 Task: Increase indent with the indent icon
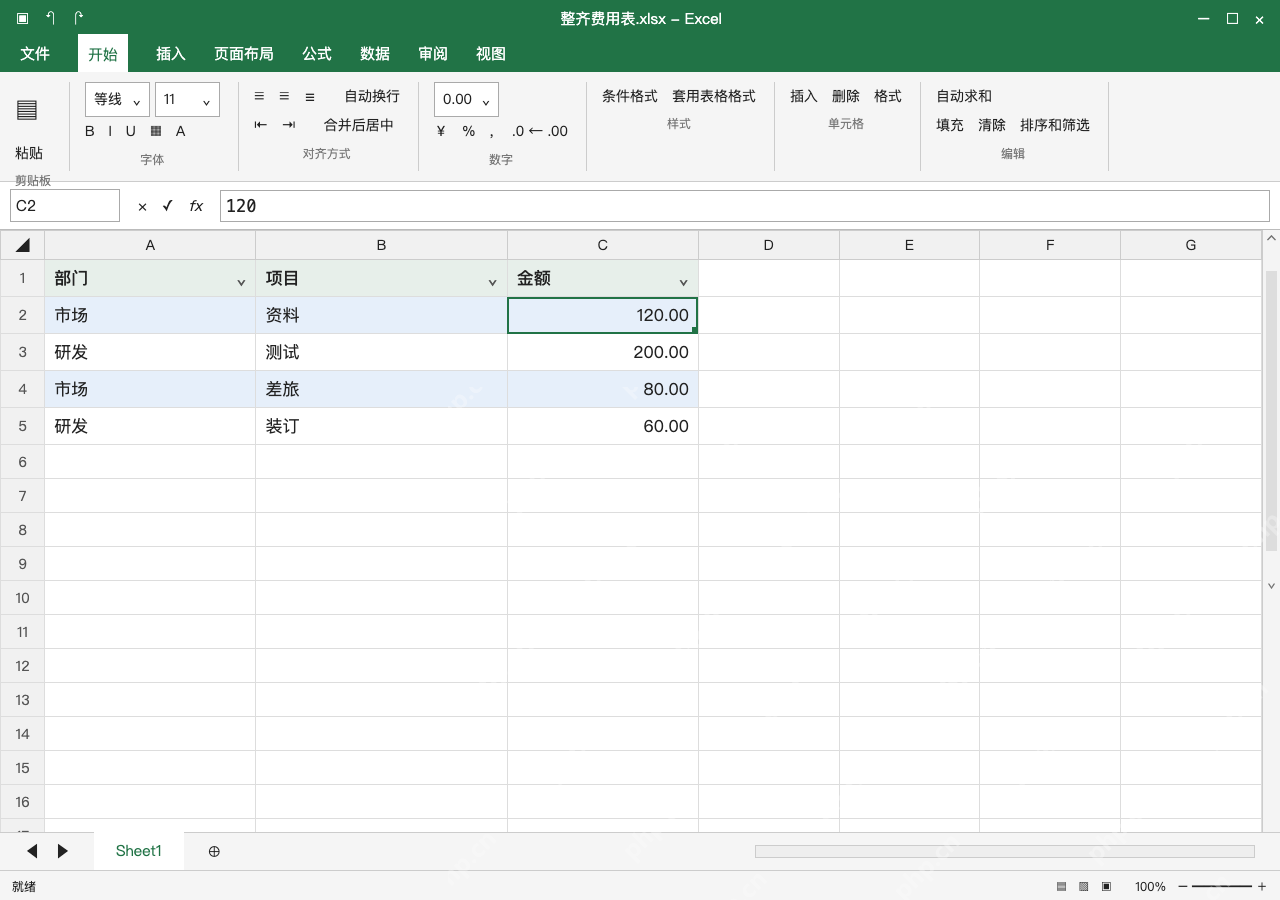tap(289, 125)
